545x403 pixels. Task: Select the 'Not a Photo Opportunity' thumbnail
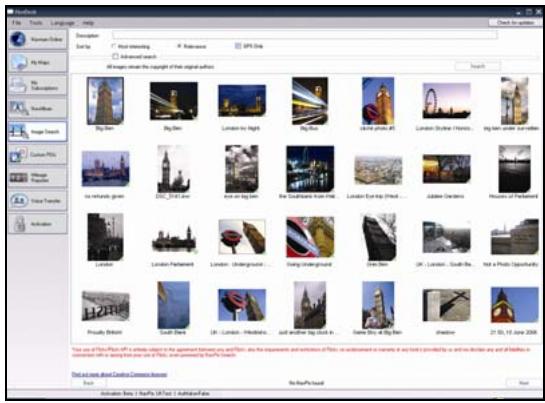[x=514, y=237]
